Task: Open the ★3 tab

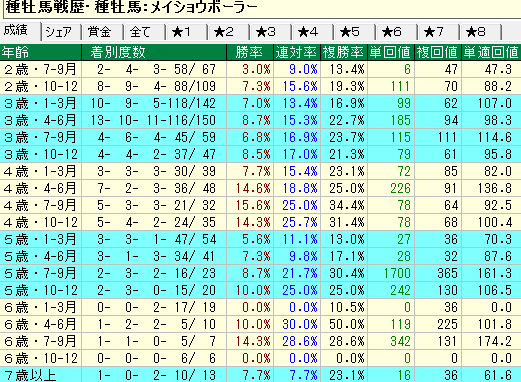Action: 270,32
